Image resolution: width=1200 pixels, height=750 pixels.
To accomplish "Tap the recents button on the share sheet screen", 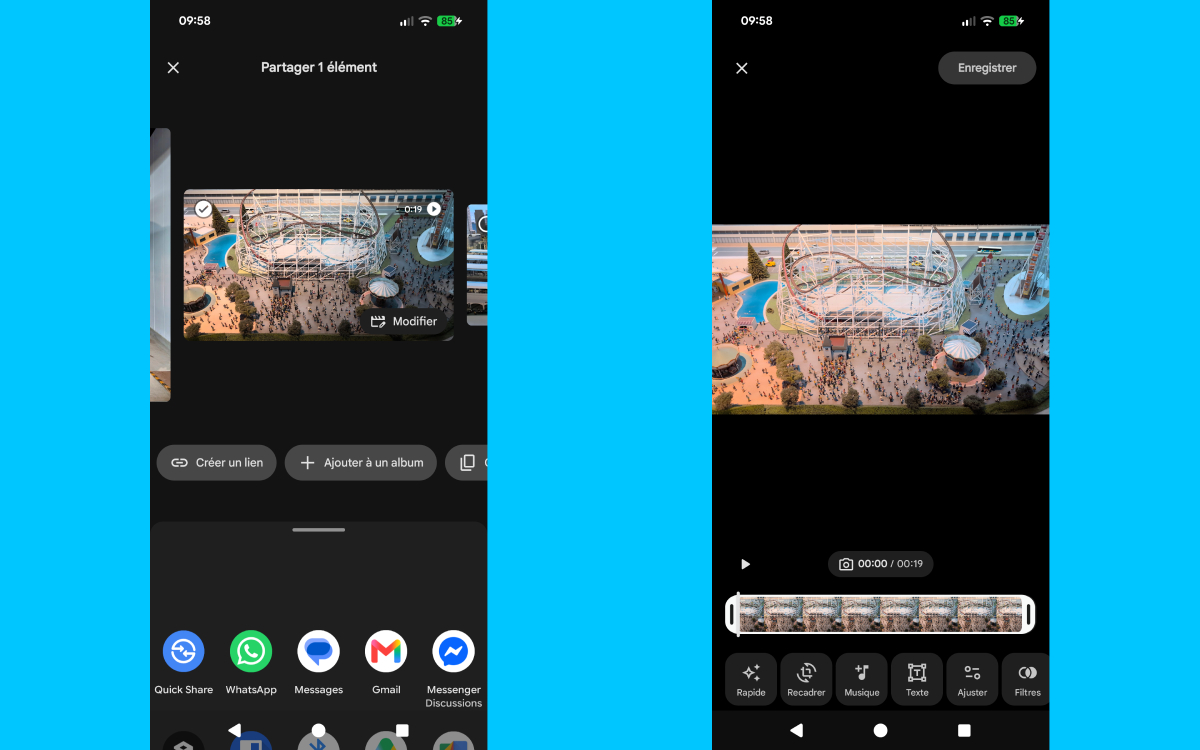I will 402,731.
